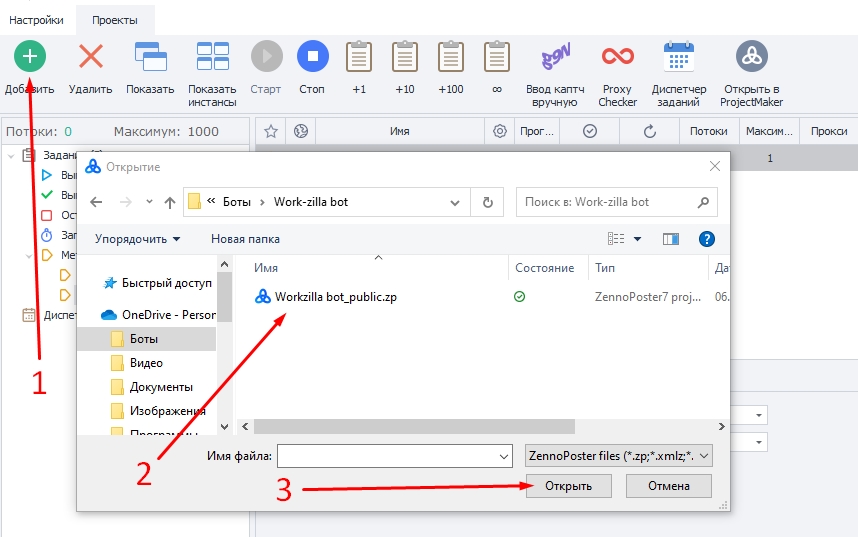Add +10 executions with clipboard icon
This screenshot has width=858, height=537.
click(x=405, y=56)
